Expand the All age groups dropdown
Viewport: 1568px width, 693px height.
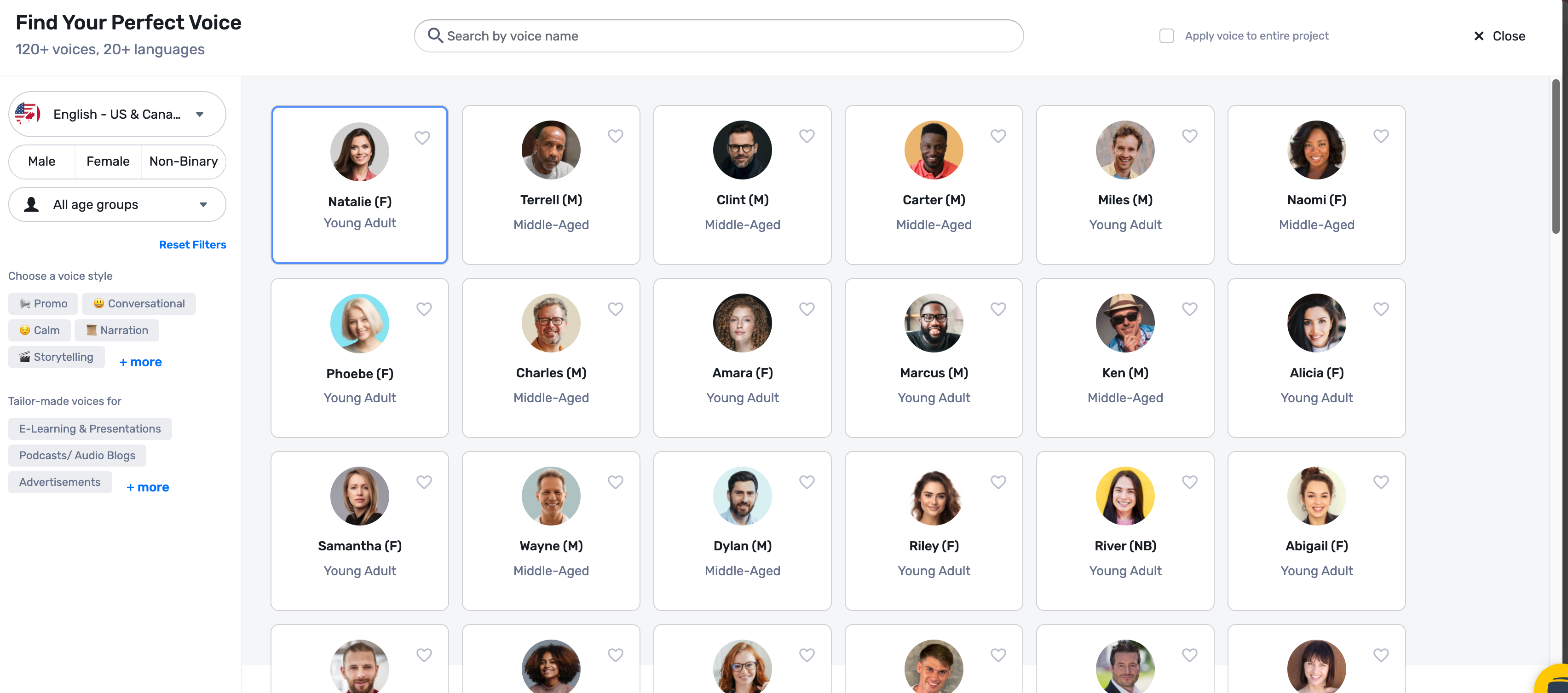click(x=117, y=205)
